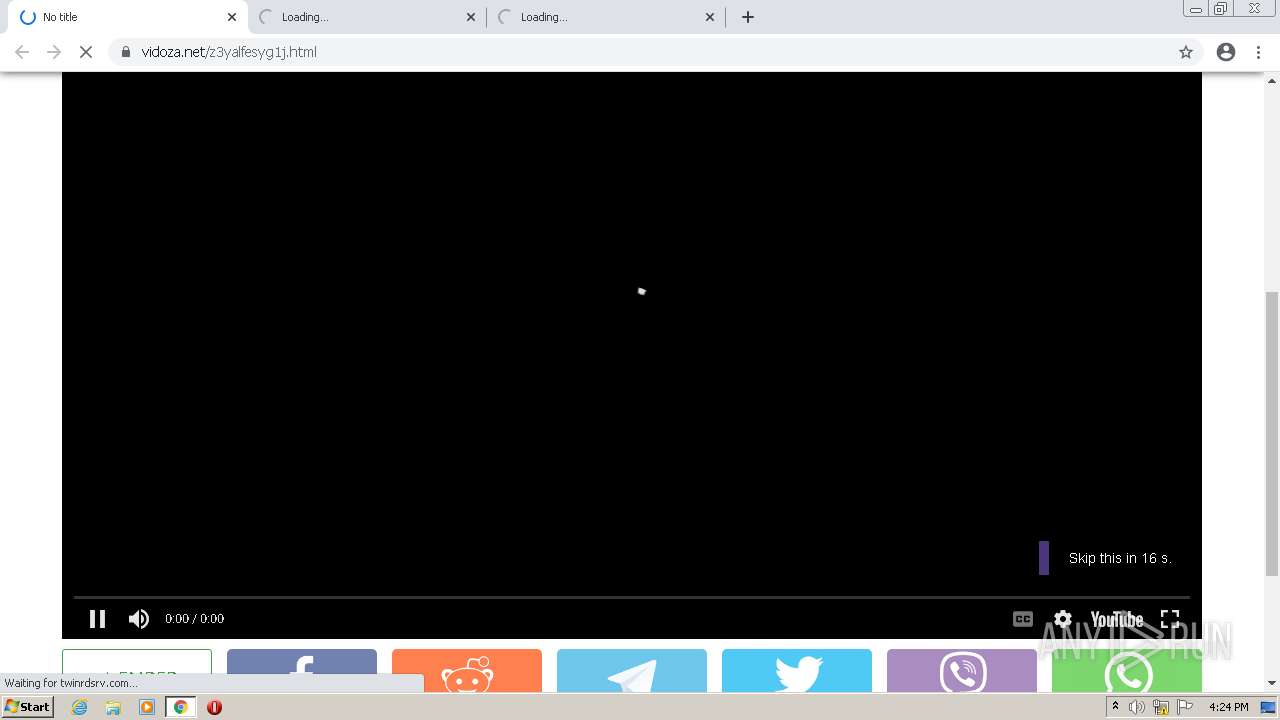Screen dimensions: 1280x720
Task: Share via Telegram button
Action: (x=632, y=671)
